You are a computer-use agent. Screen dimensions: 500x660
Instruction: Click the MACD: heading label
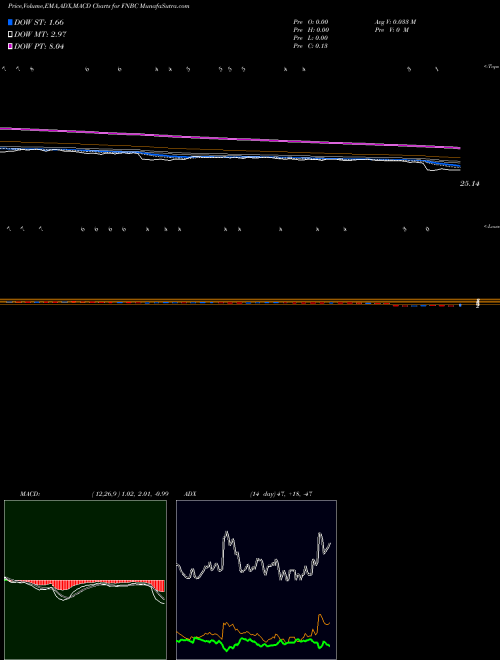tap(30, 494)
